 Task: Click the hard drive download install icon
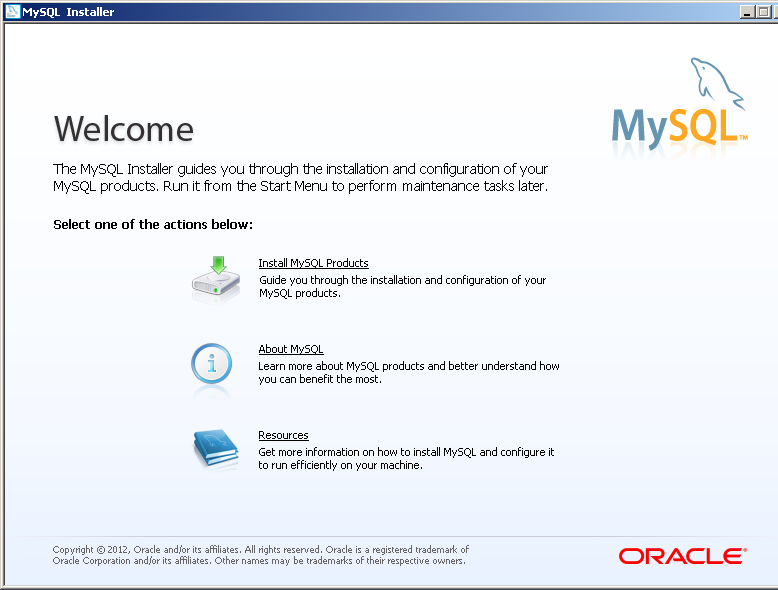pos(216,277)
